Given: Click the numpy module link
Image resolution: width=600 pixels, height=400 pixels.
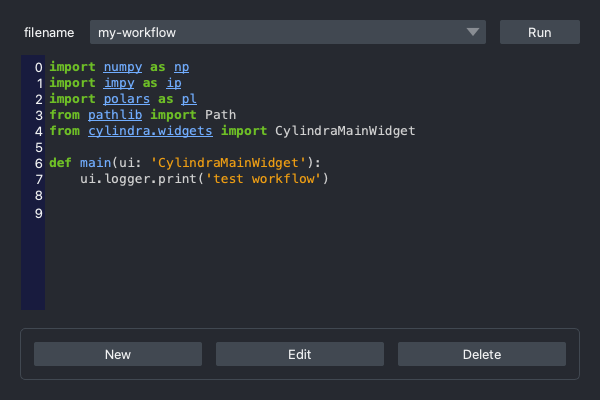Looking at the screenshot, I should click(x=123, y=67).
